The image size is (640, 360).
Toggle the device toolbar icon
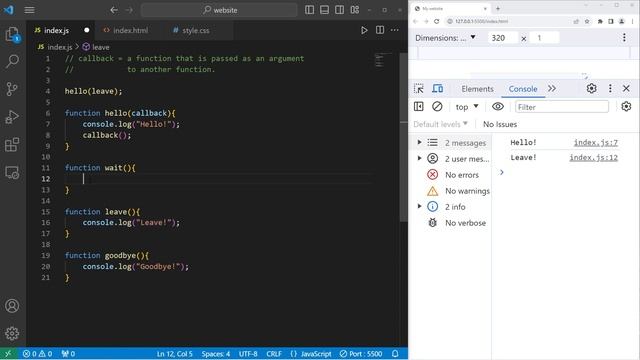438,89
